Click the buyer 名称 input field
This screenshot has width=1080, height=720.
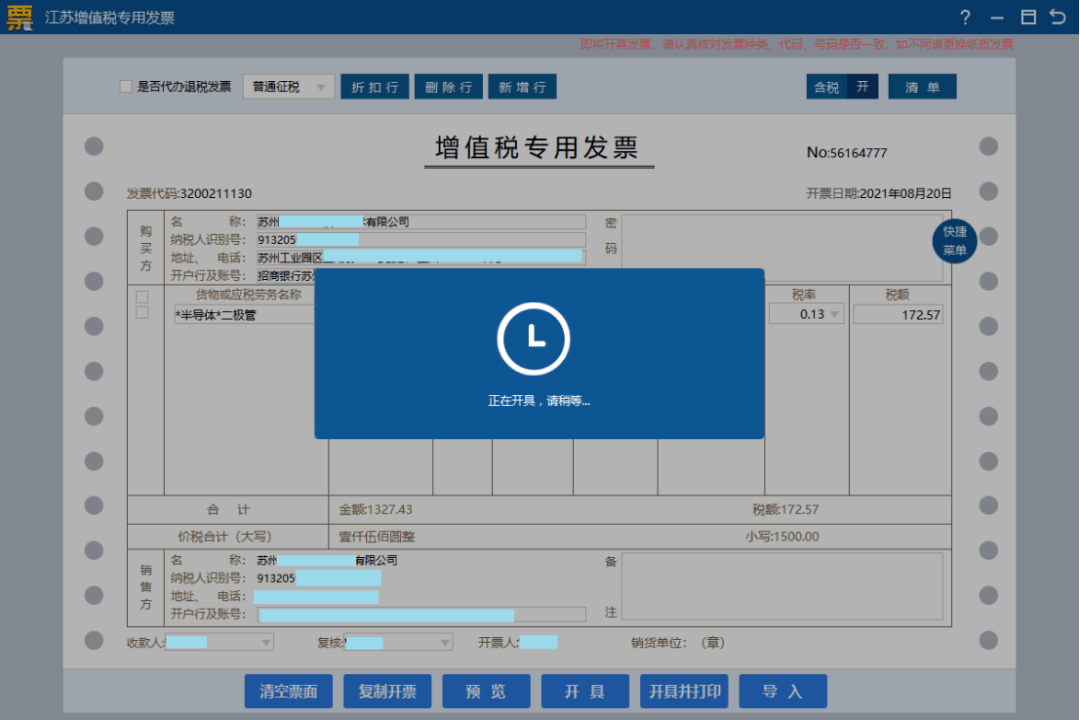(421, 222)
